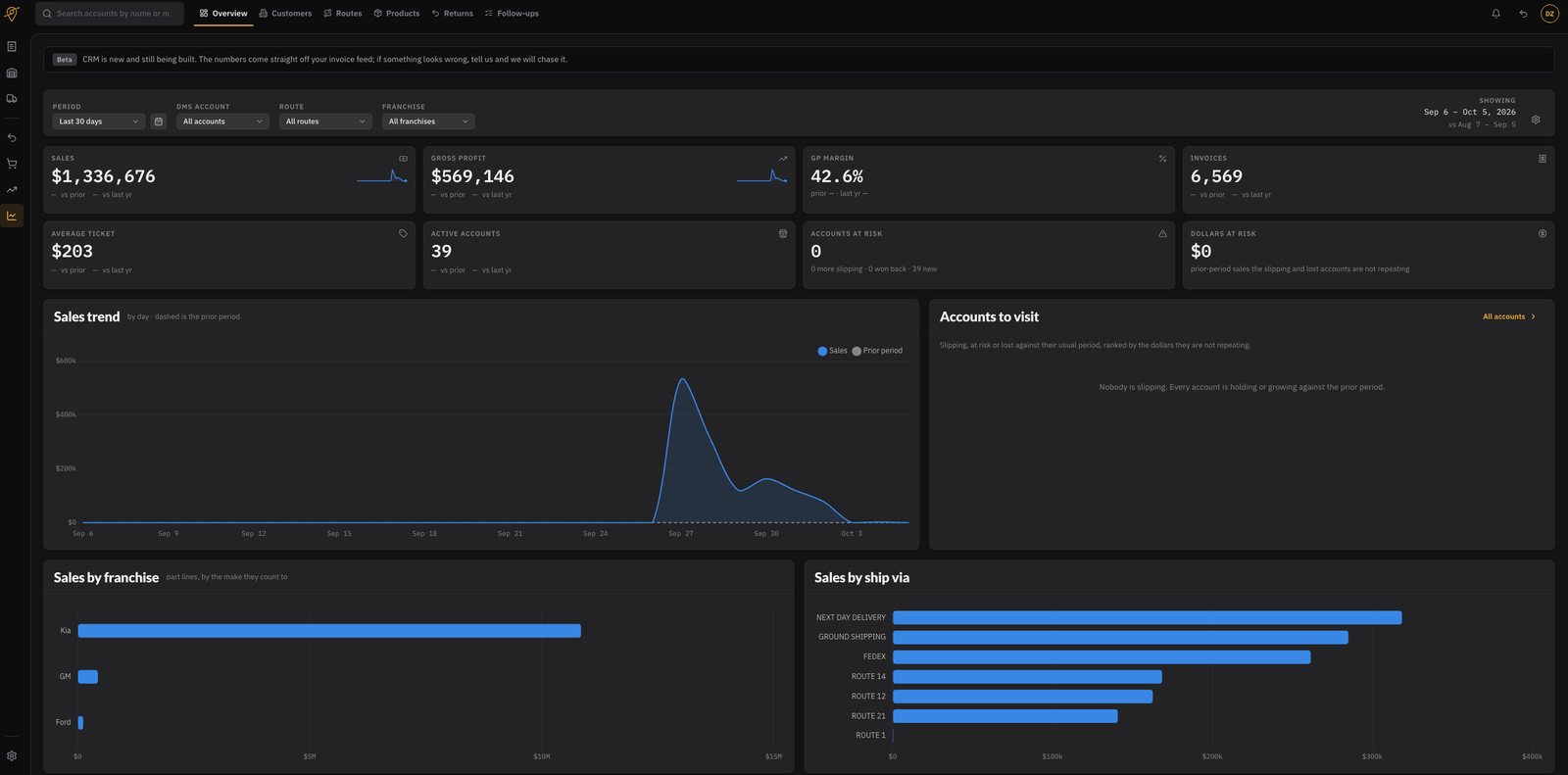Click the Gross Profit card sparkline
The image size is (1568, 775).
761,177
